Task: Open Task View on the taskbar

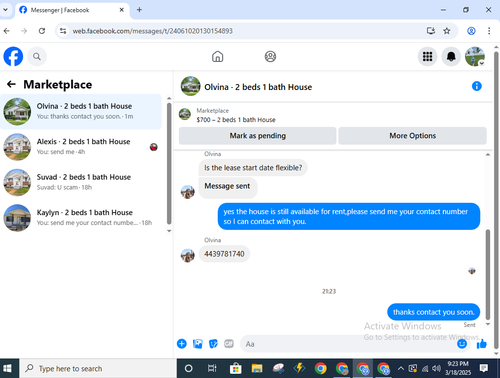Action: tap(212, 368)
